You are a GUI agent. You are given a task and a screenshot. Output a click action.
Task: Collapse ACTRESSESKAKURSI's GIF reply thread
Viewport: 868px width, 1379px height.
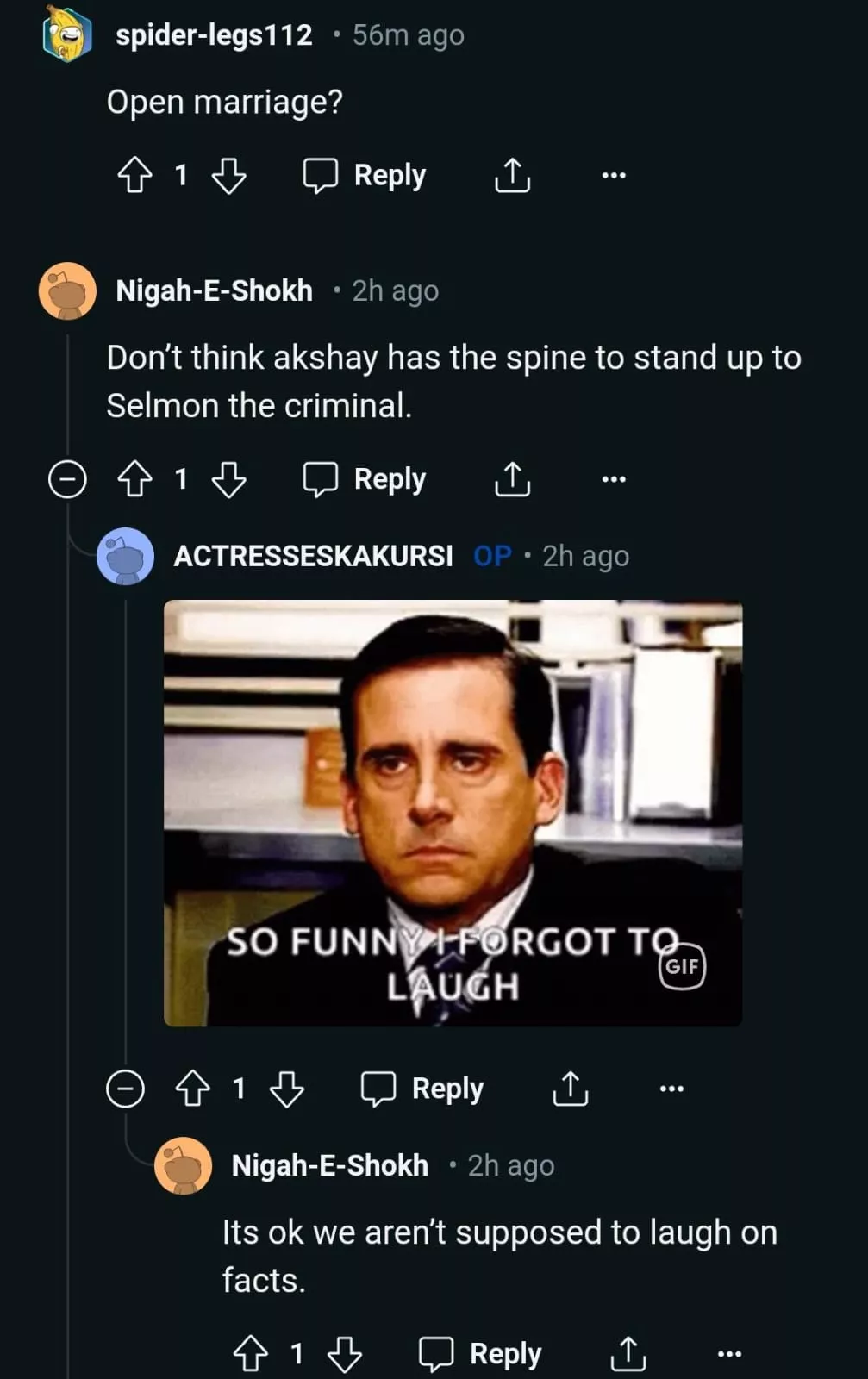[x=125, y=1089]
